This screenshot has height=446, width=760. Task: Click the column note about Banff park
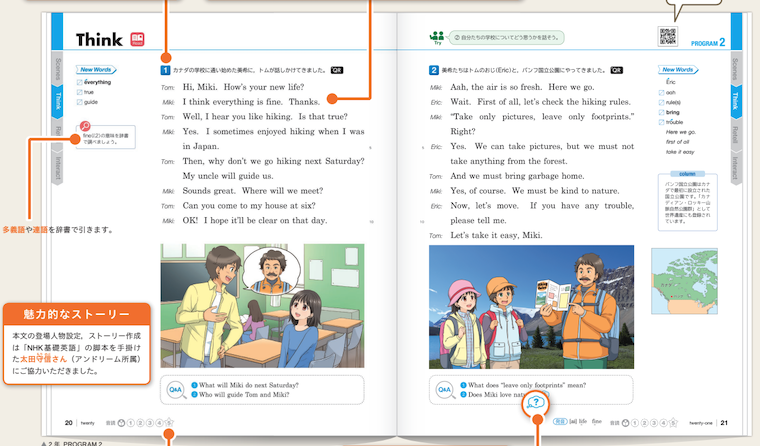tap(687, 202)
